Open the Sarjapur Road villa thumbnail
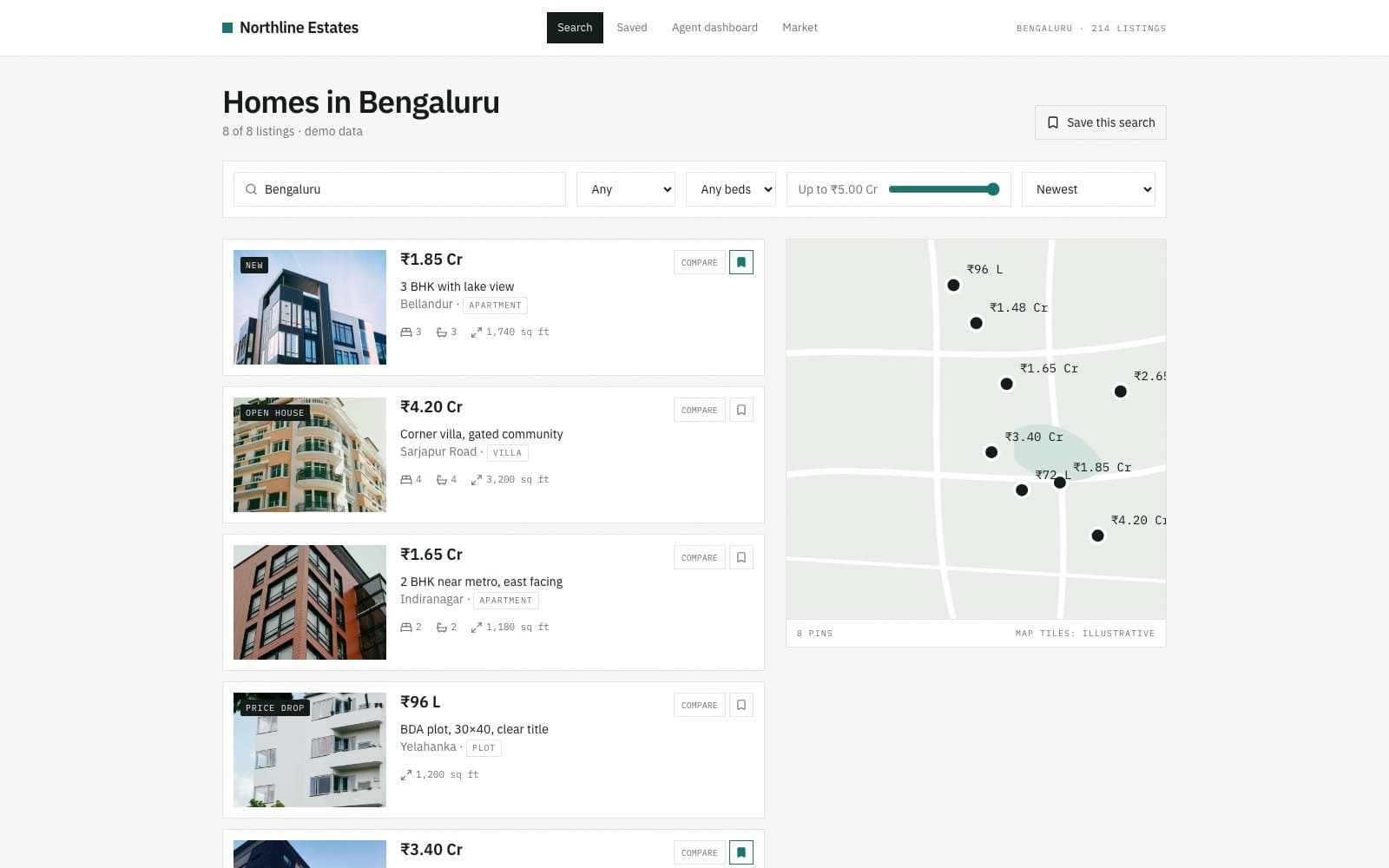This screenshot has width=1389, height=868. 310,455
